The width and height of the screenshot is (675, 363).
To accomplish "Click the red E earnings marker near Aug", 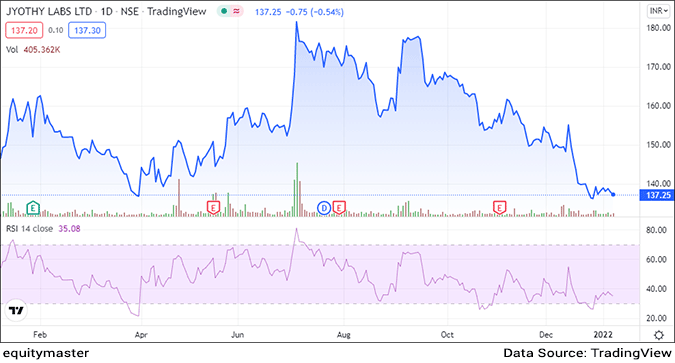I will point(339,208).
